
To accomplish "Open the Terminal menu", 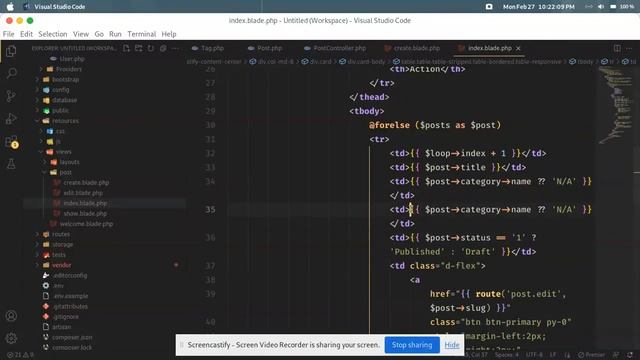I will point(142,34).
